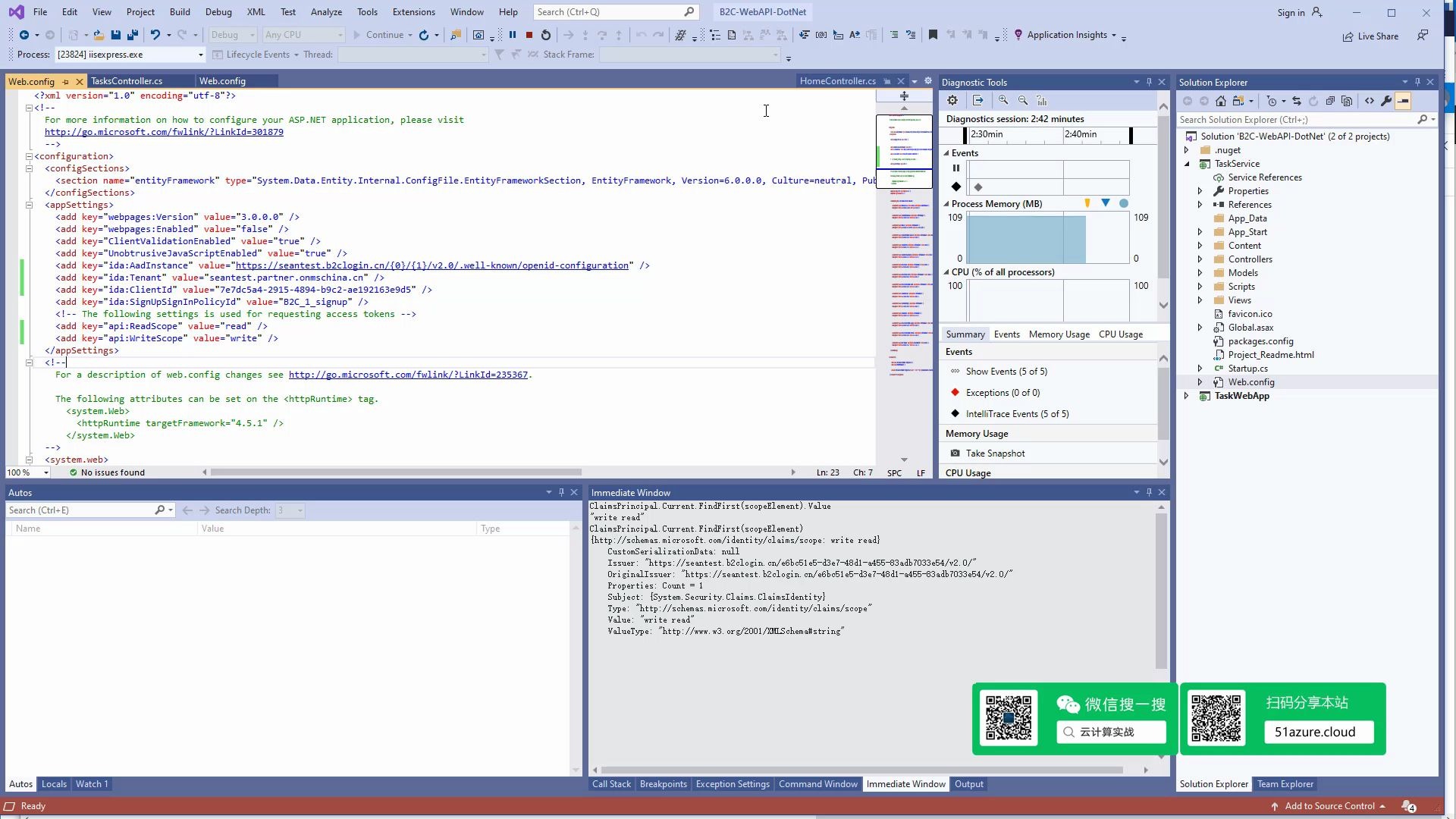Collapse Process Memory graph section

click(946, 204)
